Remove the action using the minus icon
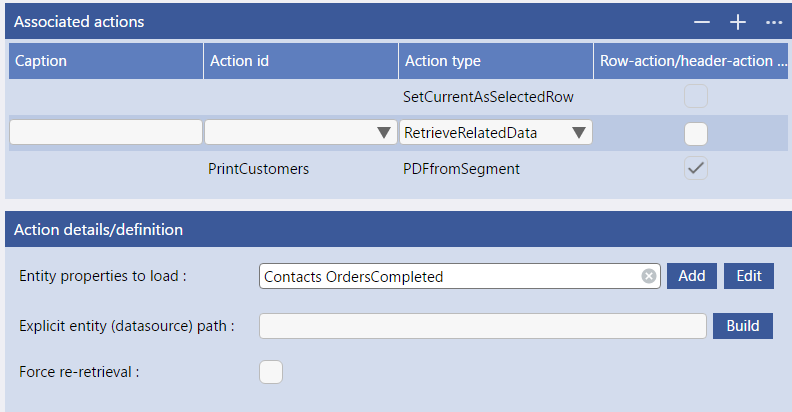 (x=702, y=22)
